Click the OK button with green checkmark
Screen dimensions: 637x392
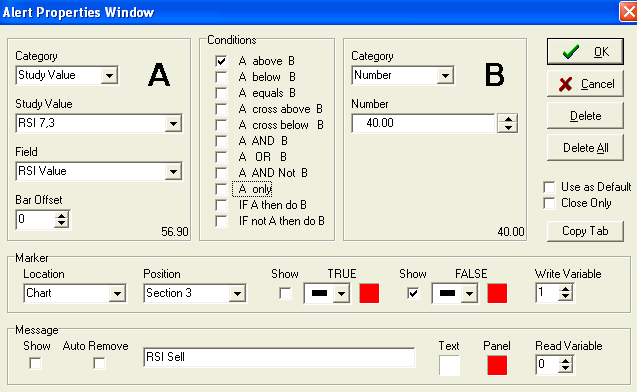tap(585, 52)
